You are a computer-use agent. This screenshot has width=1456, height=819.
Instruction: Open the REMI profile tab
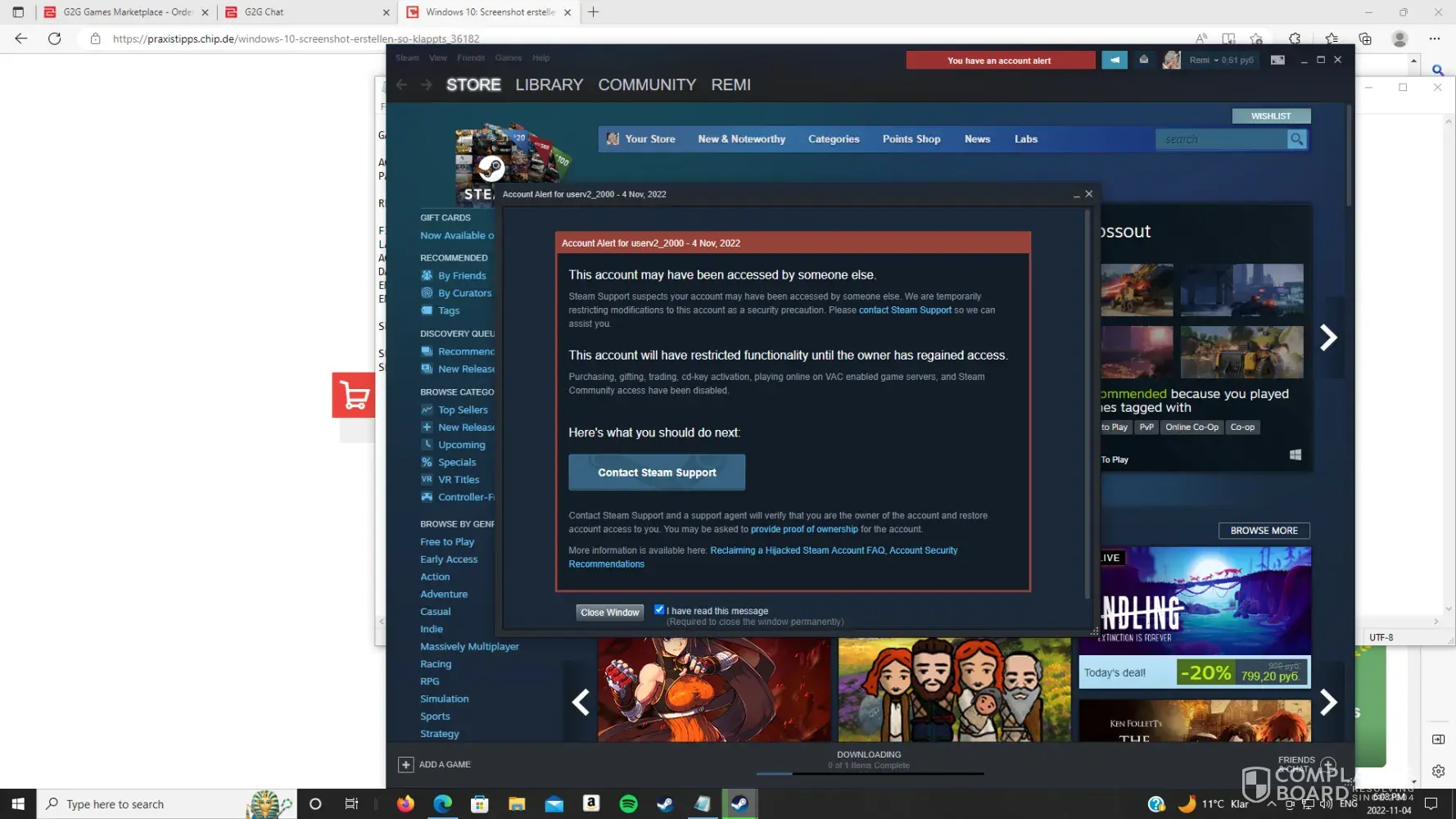[x=730, y=85]
